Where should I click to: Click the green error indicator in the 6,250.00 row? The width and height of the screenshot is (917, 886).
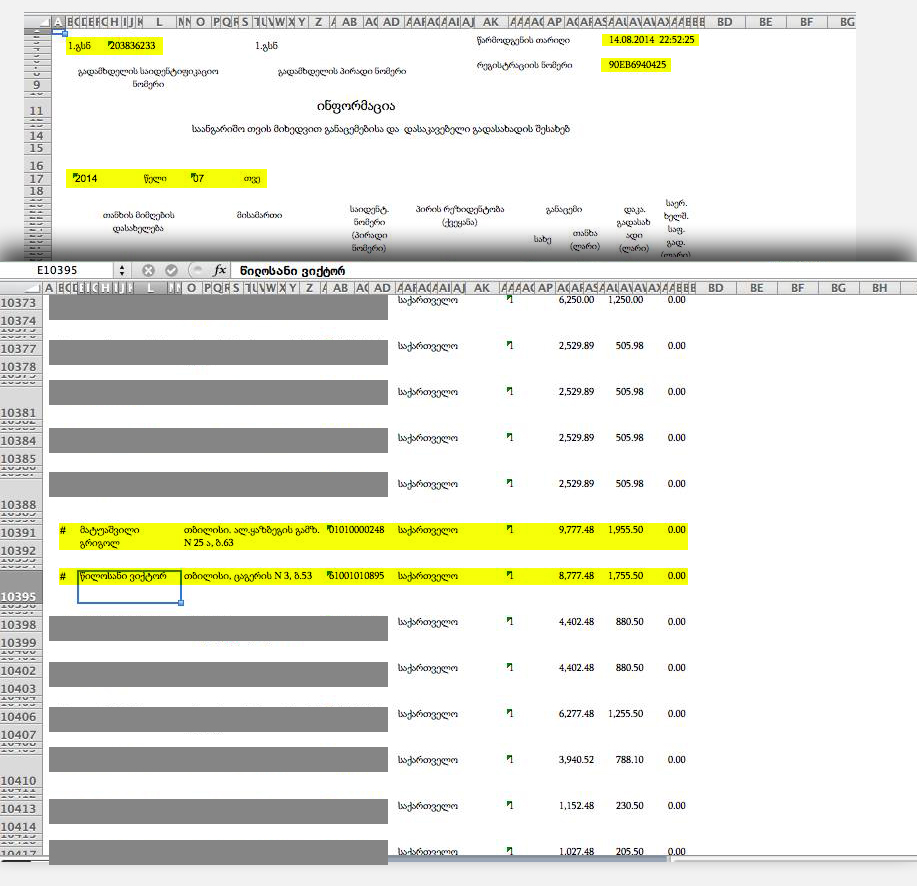tap(509, 299)
